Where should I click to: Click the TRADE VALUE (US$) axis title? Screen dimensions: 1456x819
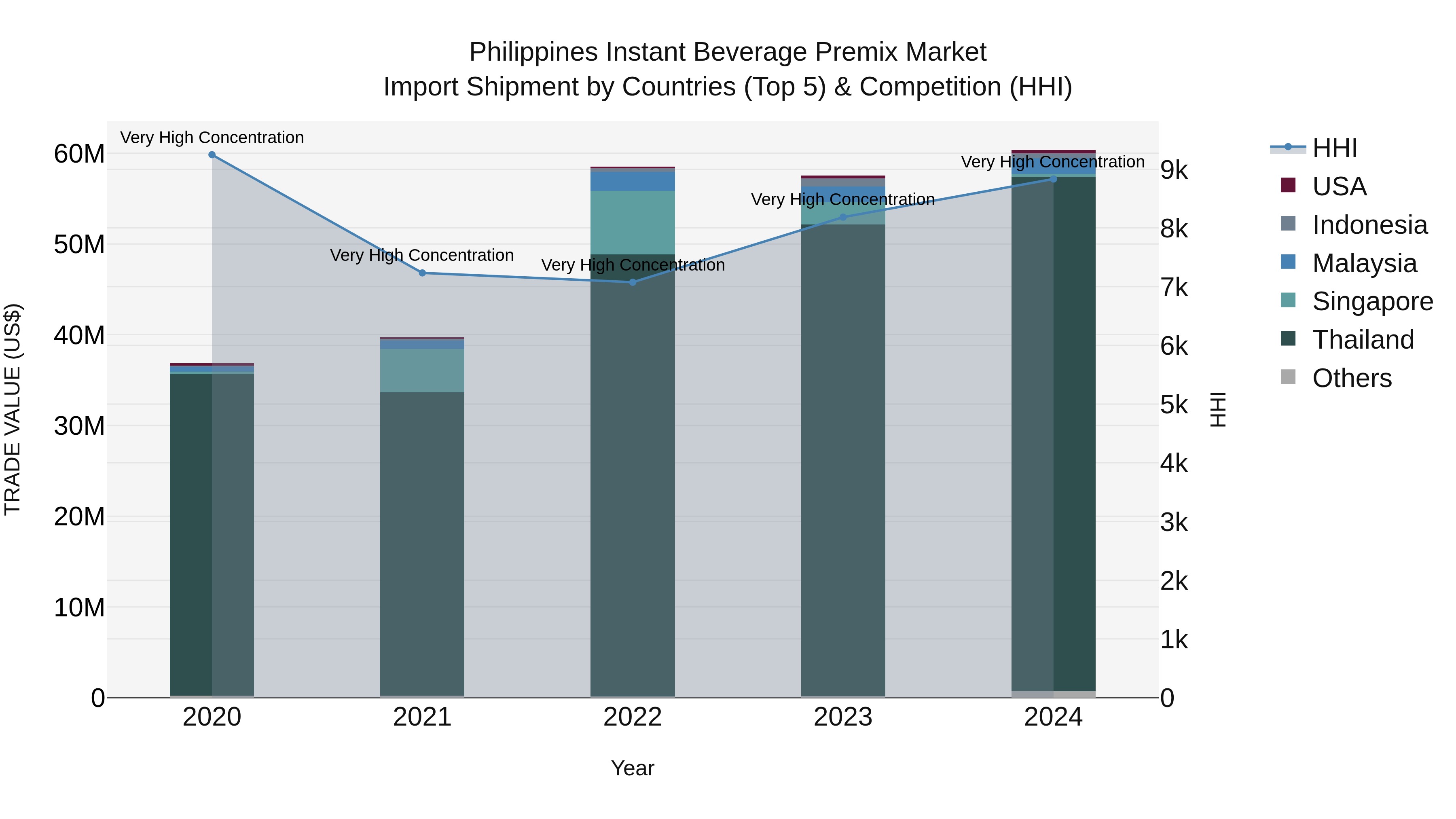[x=13, y=409]
